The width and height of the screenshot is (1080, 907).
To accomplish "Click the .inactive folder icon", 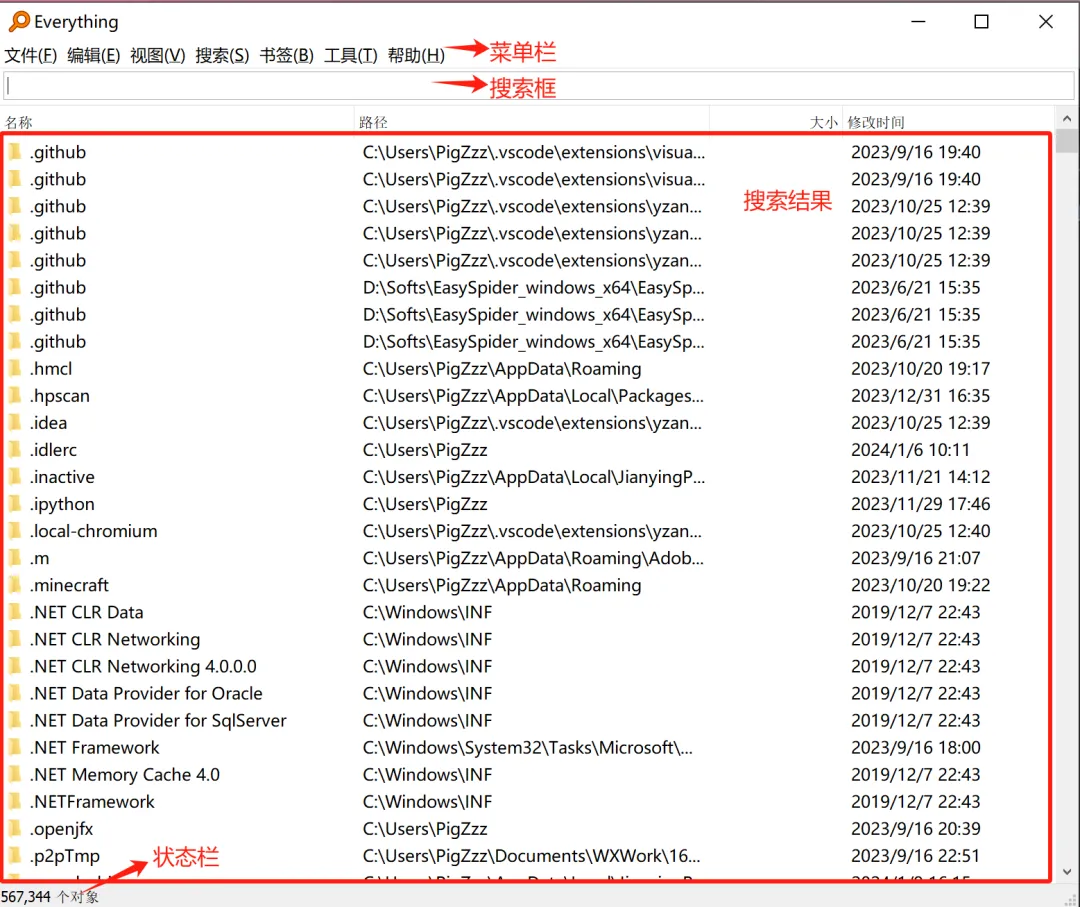I will tap(15, 477).
